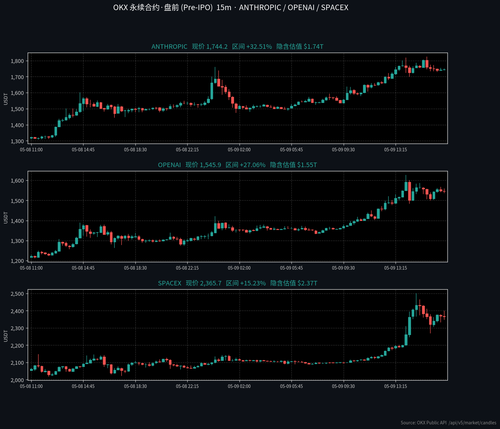The image size is (500, 429).
Task: Click the 2,300 tick on SPACEX y-axis
Action: tap(17, 328)
